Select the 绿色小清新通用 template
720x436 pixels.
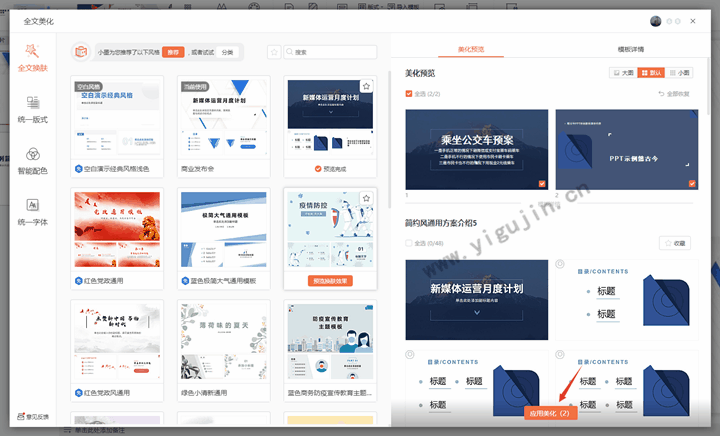pyautogui.click(x=224, y=351)
